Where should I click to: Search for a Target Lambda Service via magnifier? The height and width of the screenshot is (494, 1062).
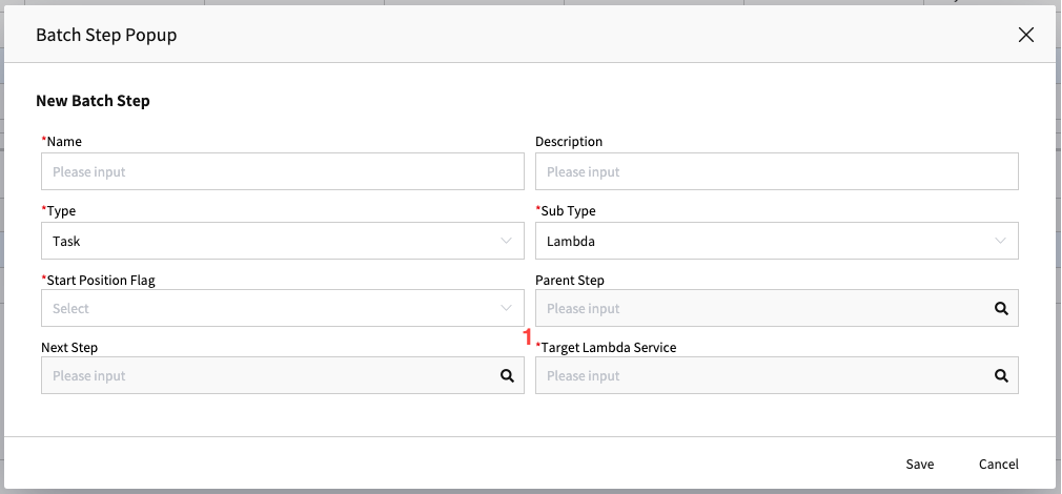(1001, 376)
